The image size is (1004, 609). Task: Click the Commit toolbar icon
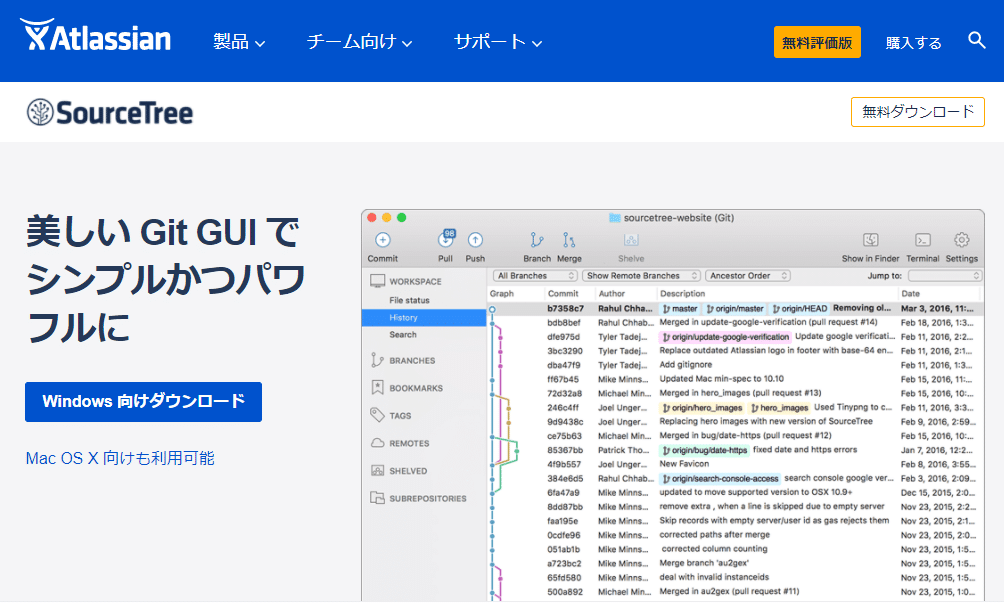coord(382,240)
